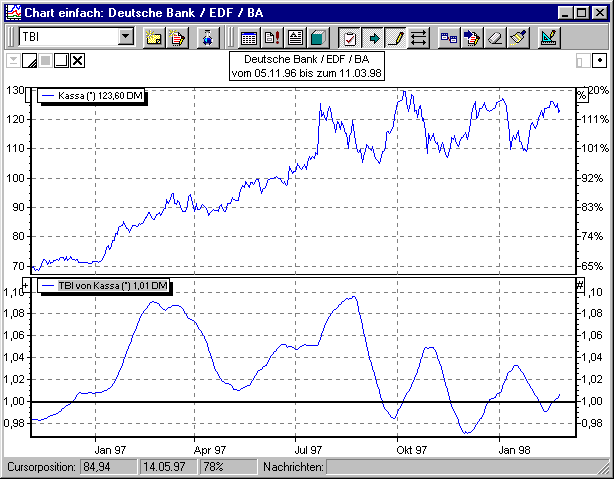This screenshot has width=614, height=479.
Task: Expand the plus button beside TBI legend
Action: coord(27,285)
